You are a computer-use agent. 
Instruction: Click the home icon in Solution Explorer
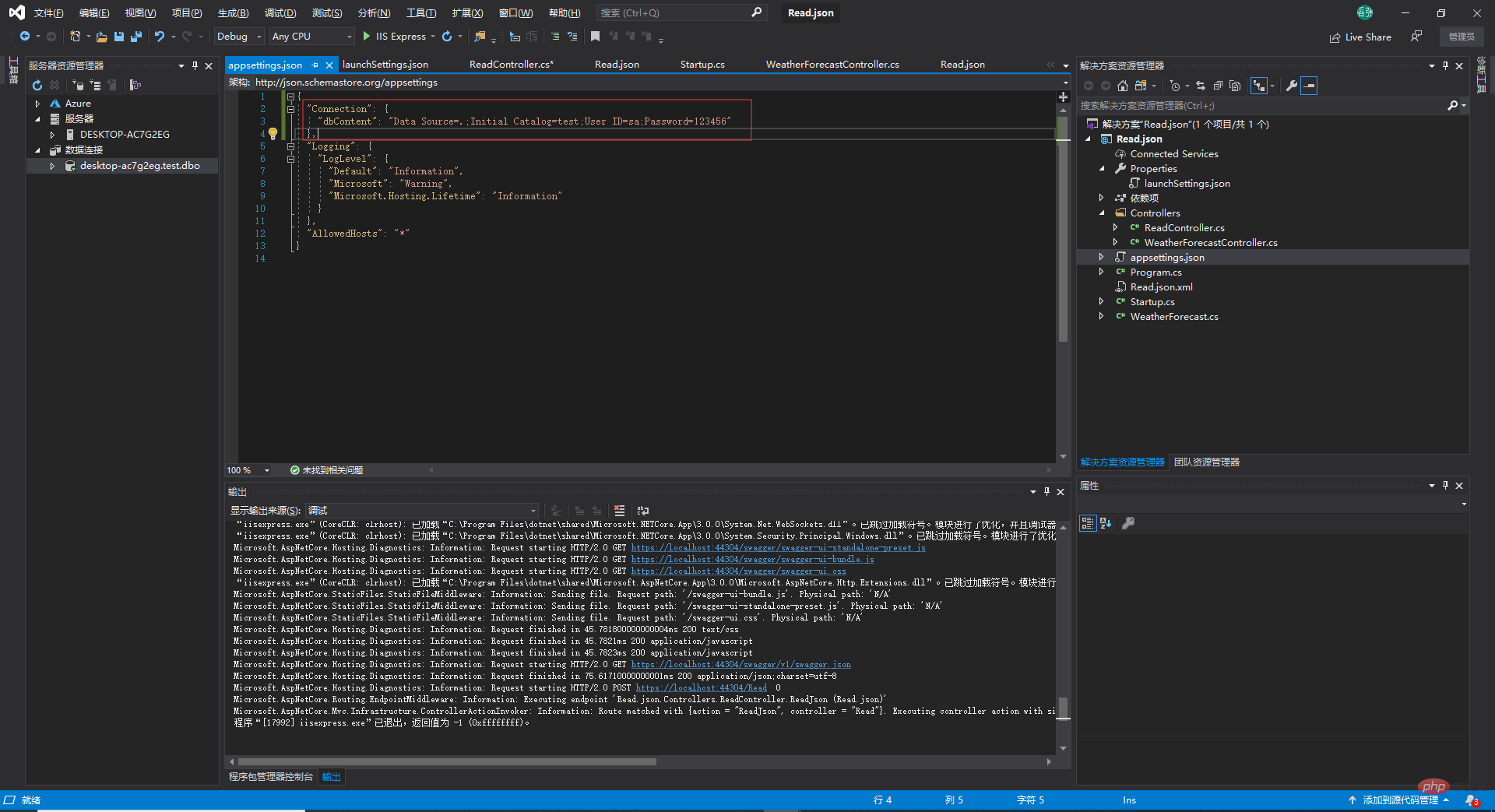point(1122,86)
